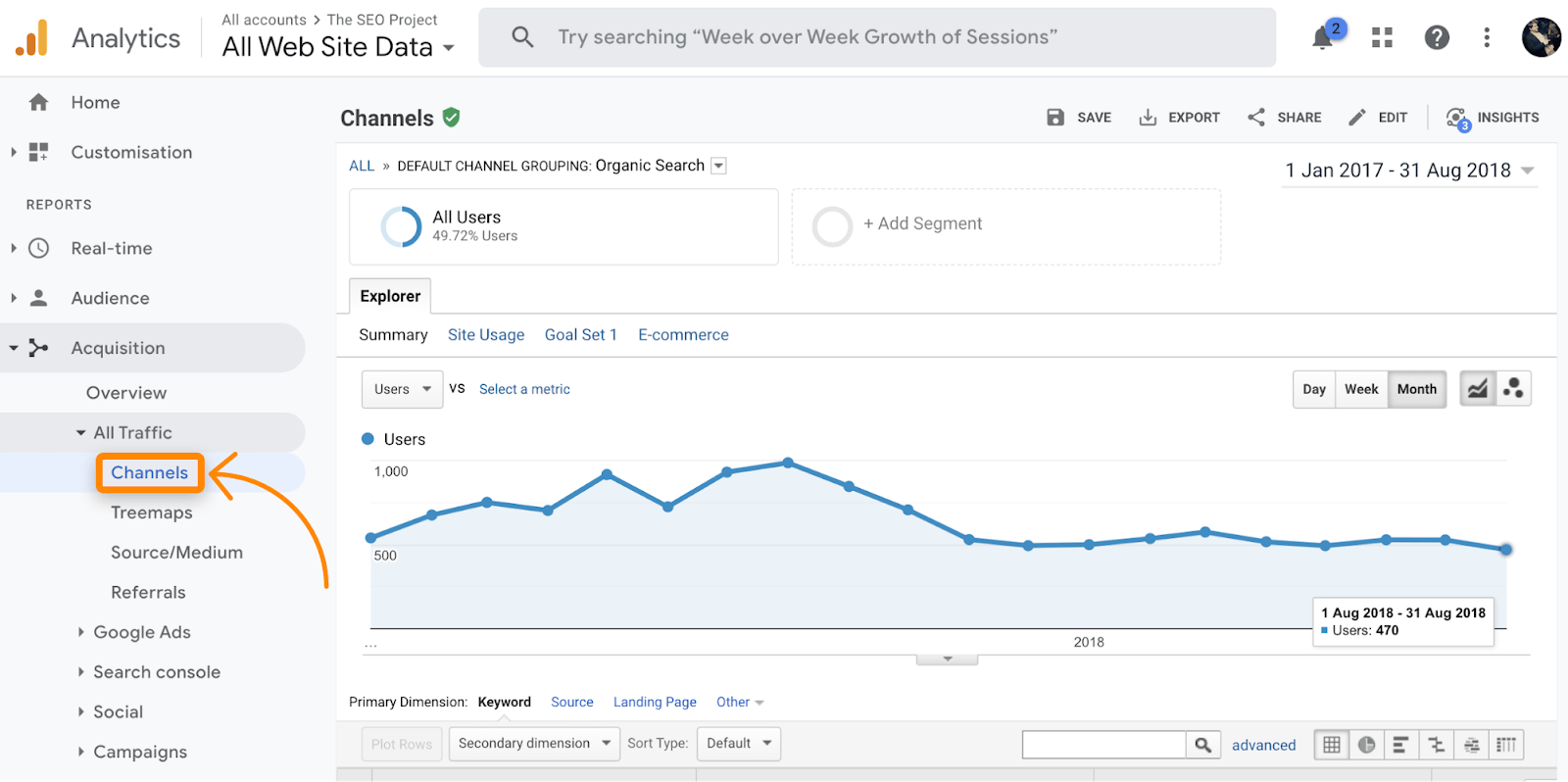This screenshot has height=782, width=1568.
Task: Select the Month interval button
Action: pyautogui.click(x=1416, y=389)
